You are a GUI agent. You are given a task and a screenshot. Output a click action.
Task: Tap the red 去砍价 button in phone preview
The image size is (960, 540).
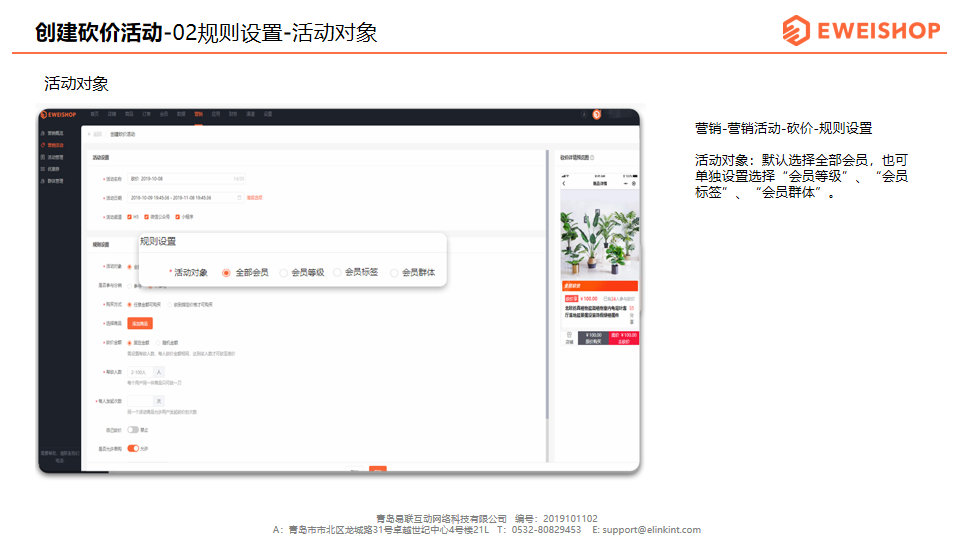624,338
